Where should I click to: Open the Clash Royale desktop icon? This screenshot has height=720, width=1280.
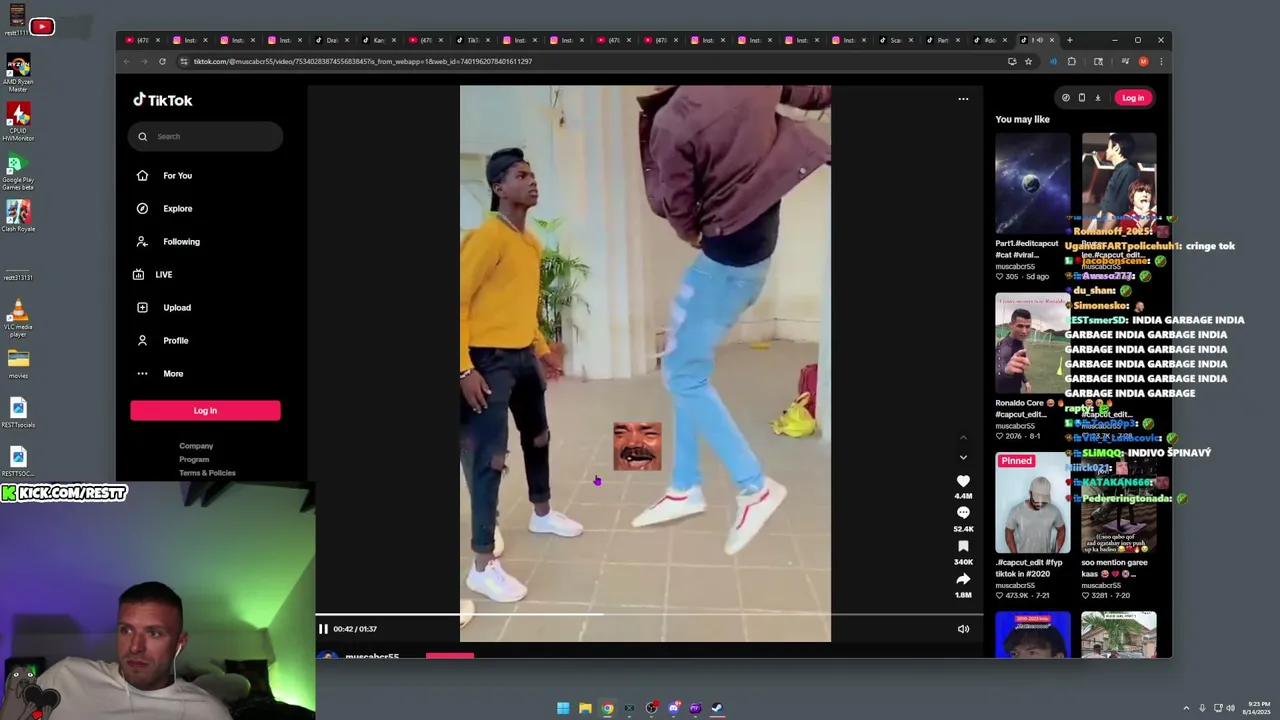[18, 216]
